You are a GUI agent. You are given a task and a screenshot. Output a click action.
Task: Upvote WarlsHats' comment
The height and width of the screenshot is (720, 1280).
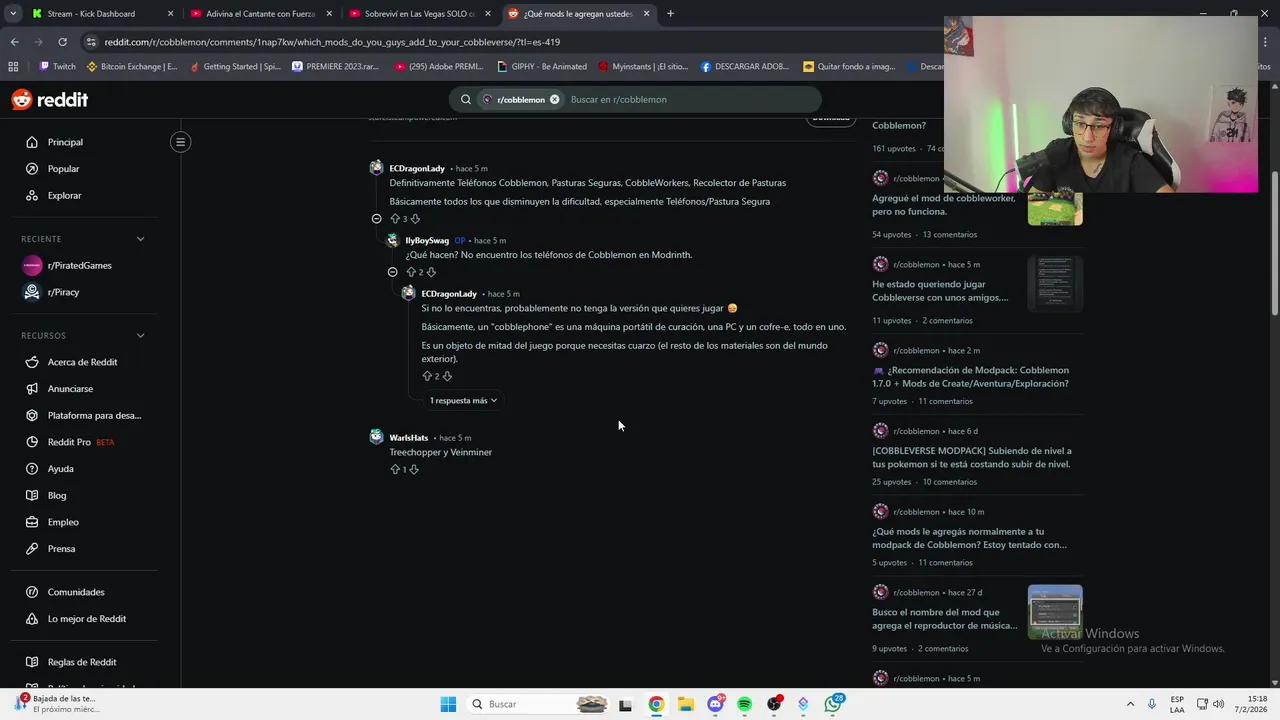[395, 469]
